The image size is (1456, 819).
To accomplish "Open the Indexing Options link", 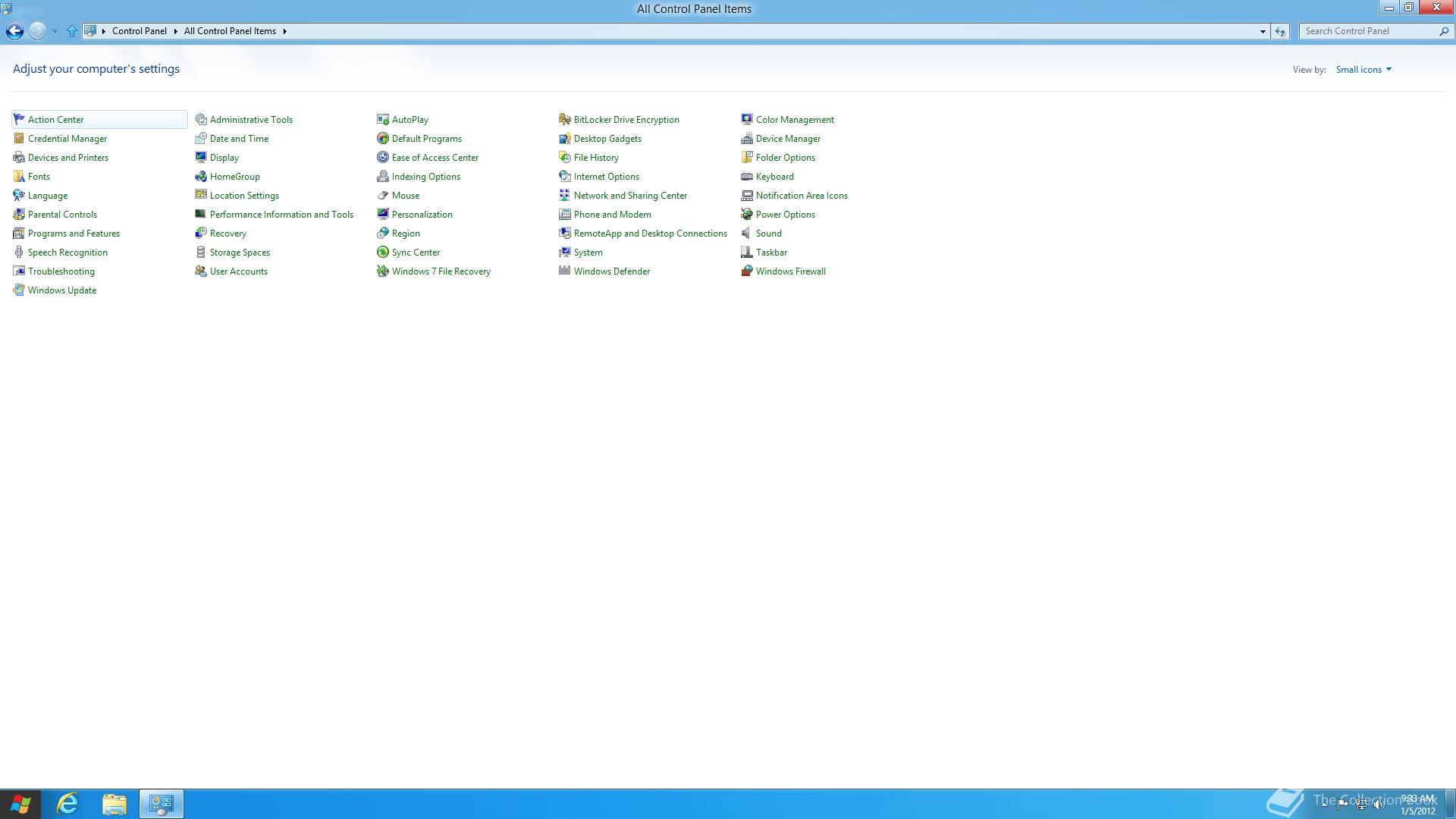I will [425, 177].
